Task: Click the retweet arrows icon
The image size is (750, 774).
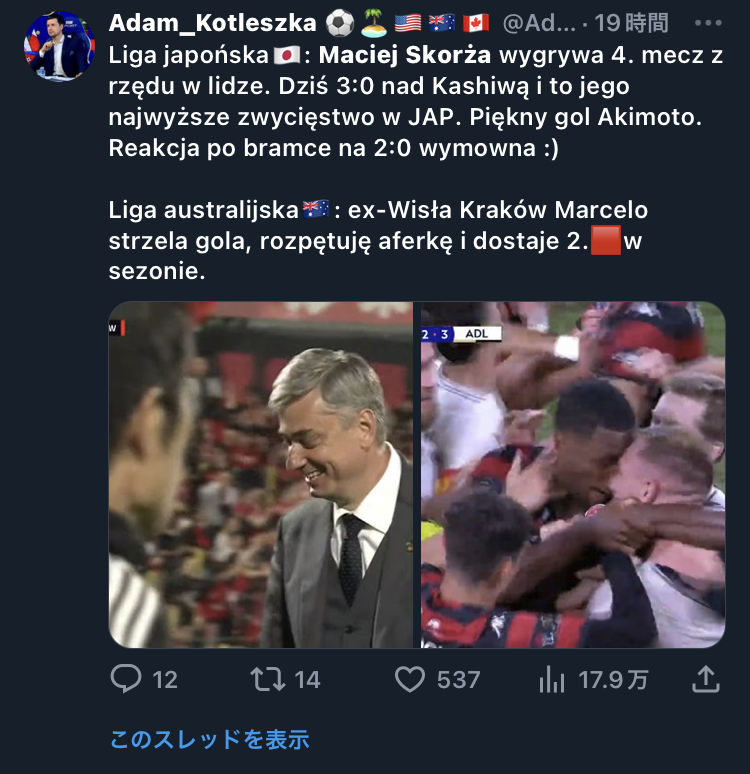Action: click(x=267, y=680)
